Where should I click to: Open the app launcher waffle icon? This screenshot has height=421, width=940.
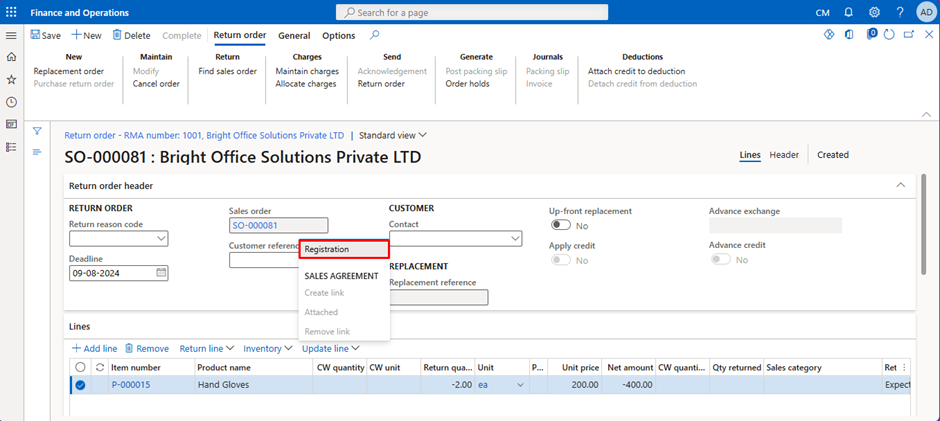pos(11,12)
